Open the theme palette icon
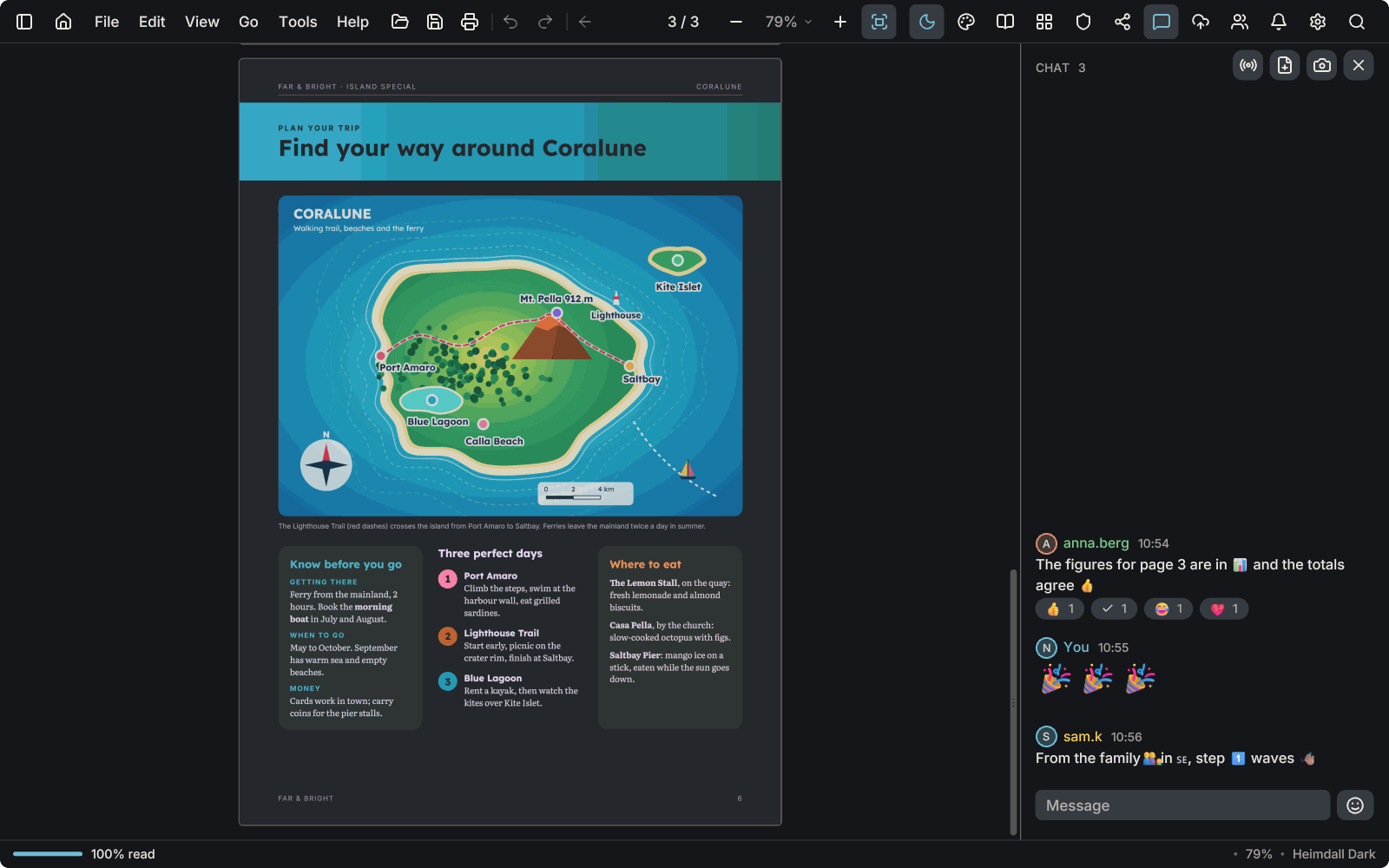The image size is (1389, 868). coord(966,22)
